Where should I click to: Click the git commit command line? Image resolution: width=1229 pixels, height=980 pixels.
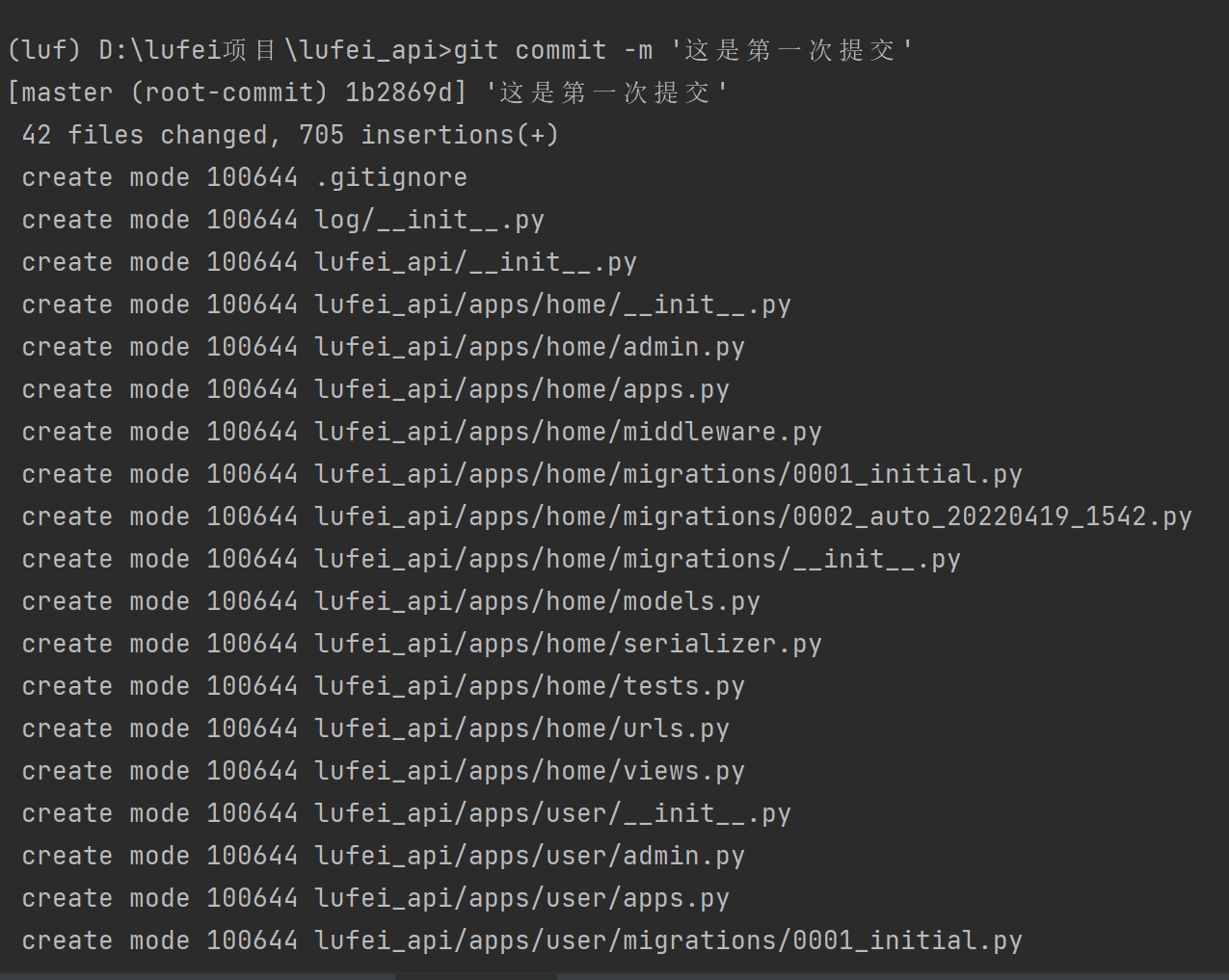coord(459,50)
